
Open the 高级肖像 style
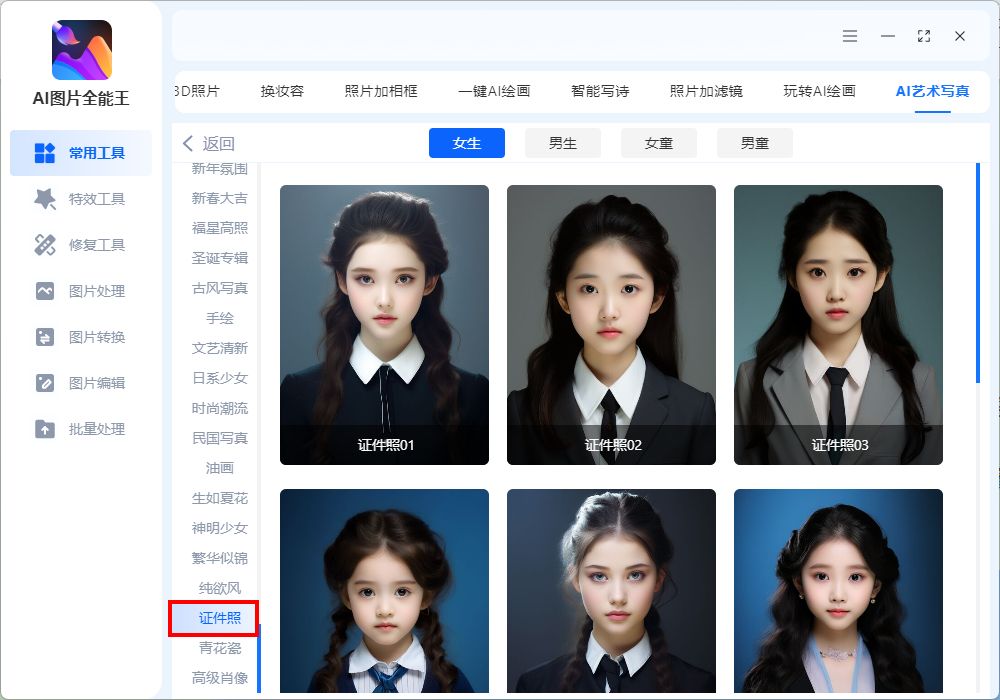219,678
